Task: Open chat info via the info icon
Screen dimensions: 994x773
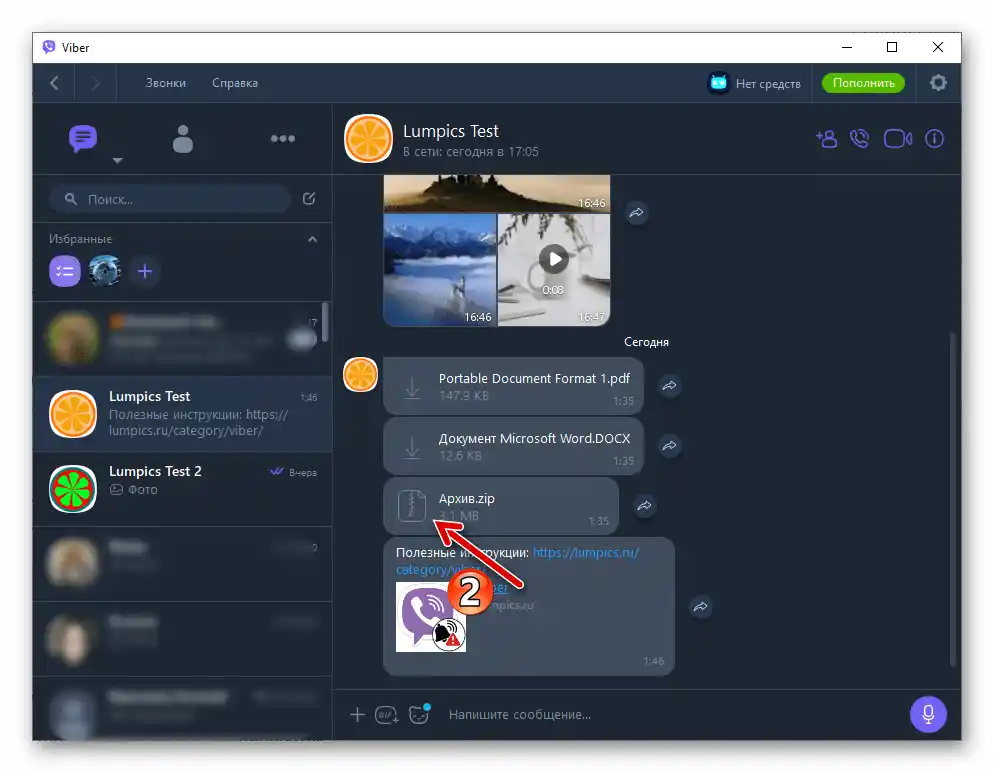Action: click(934, 139)
